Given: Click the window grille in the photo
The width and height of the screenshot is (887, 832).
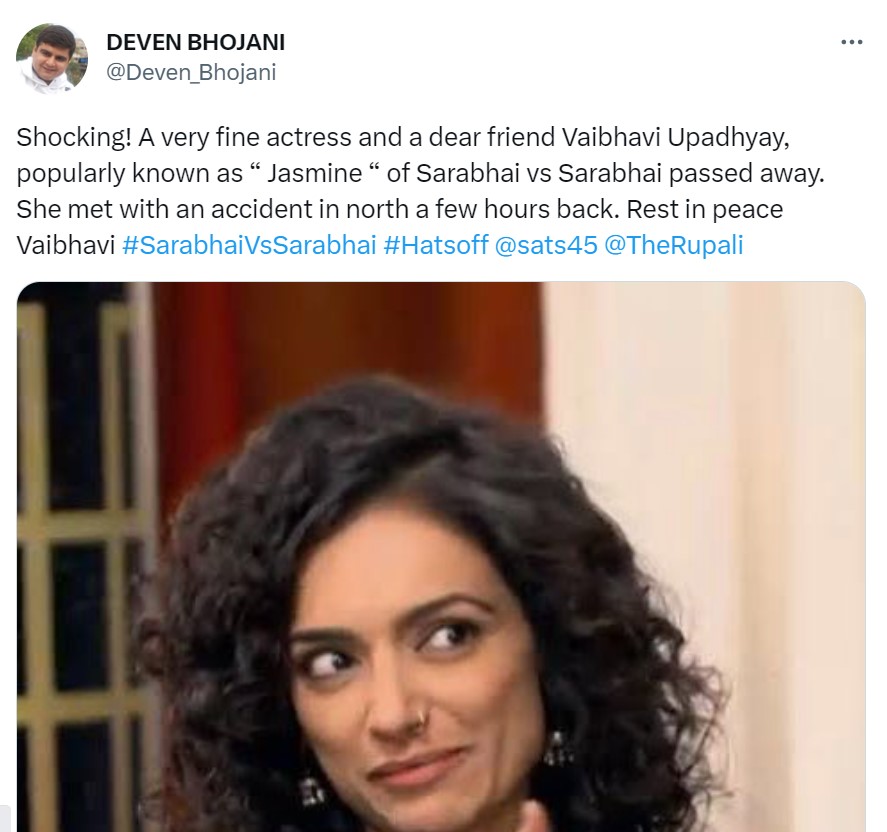Looking at the screenshot, I should 79,537.
